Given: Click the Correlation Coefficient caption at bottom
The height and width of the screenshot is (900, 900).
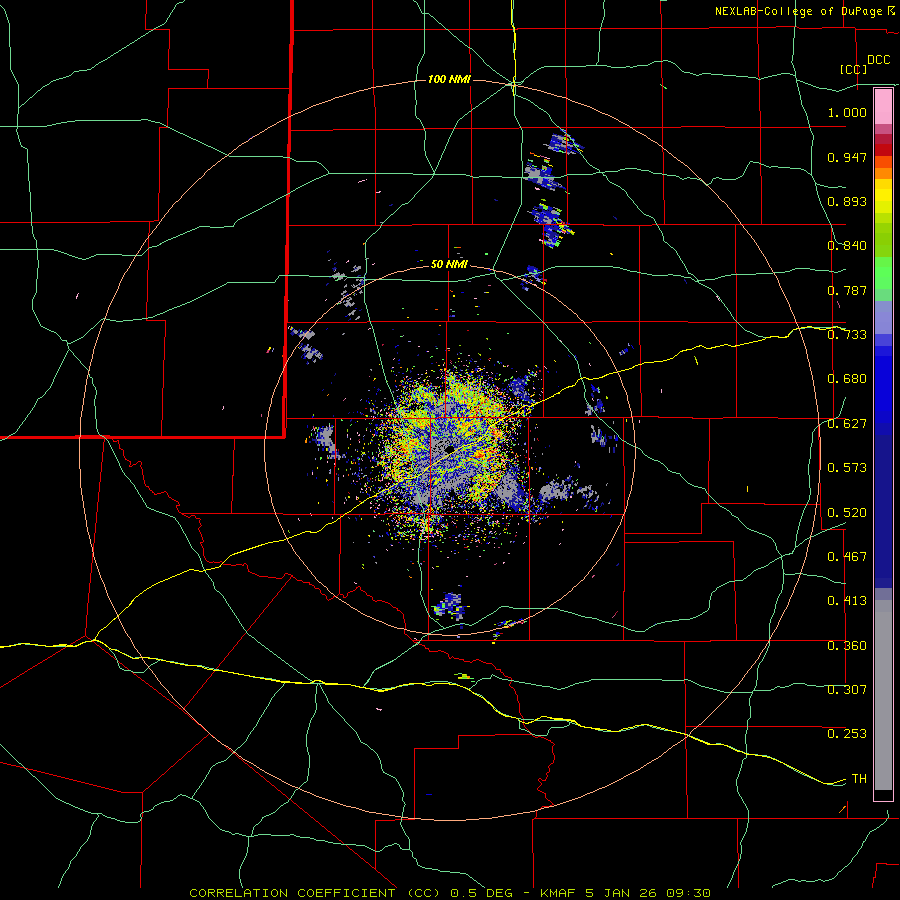Looking at the screenshot, I should [x=450, y=893].
